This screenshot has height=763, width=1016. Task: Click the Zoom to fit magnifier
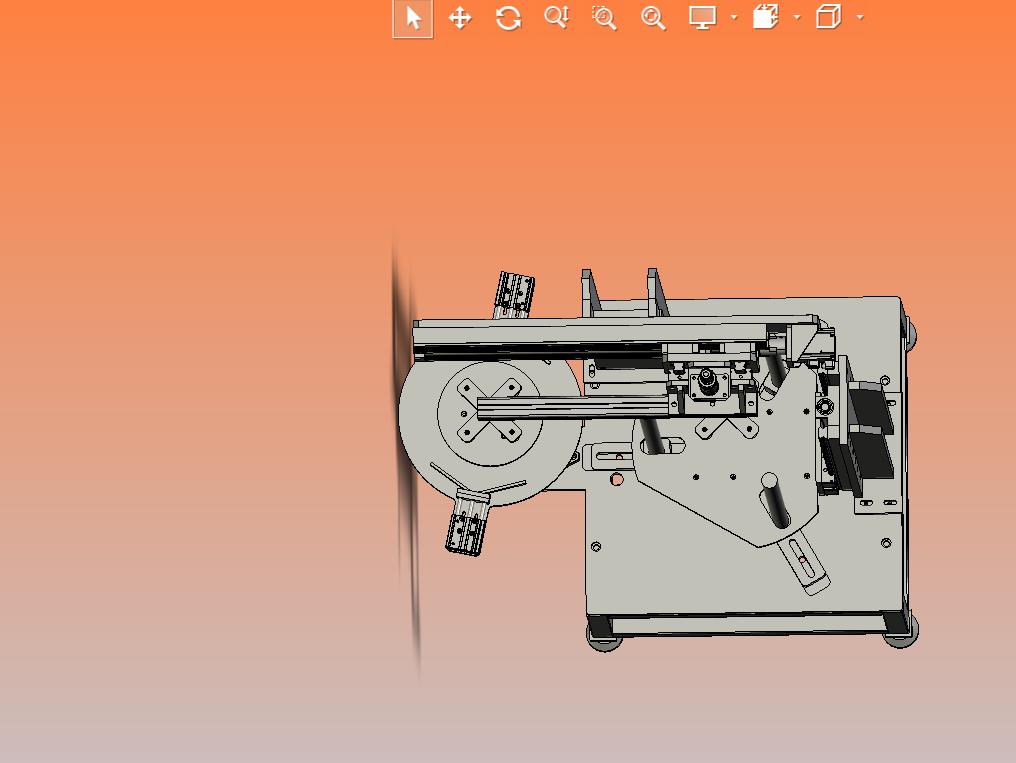pos(653,17)
